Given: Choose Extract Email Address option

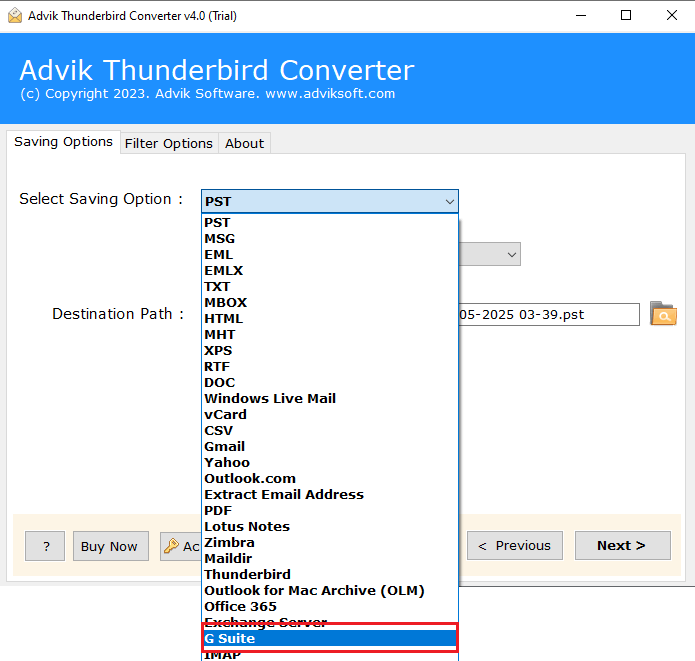Looking at the screenshot, I should (x=330, y=494).
